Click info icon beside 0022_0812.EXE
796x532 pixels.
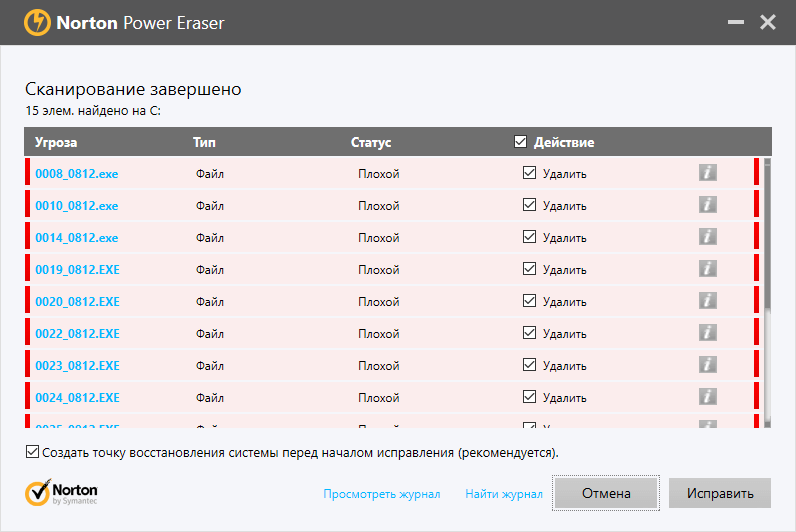coord(708,333)
